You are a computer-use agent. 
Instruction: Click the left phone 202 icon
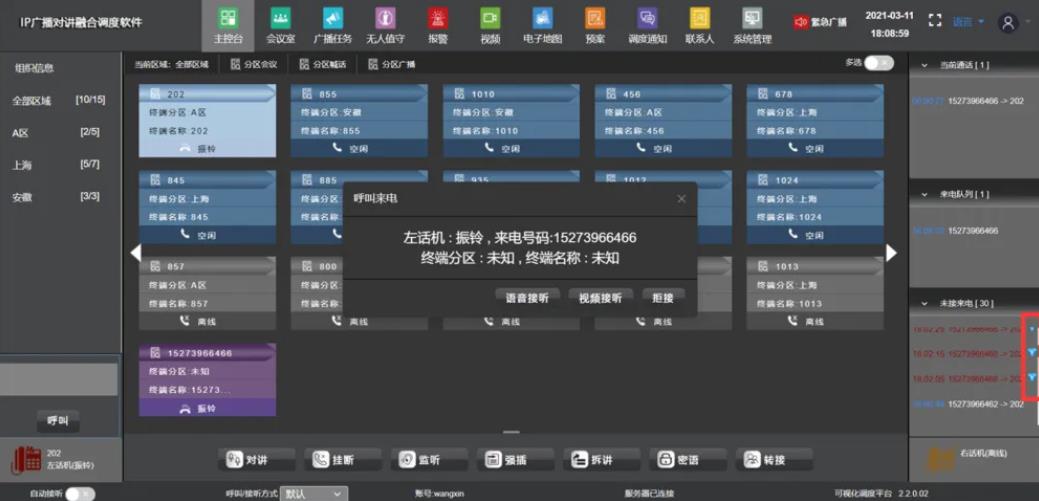(28, 459)
